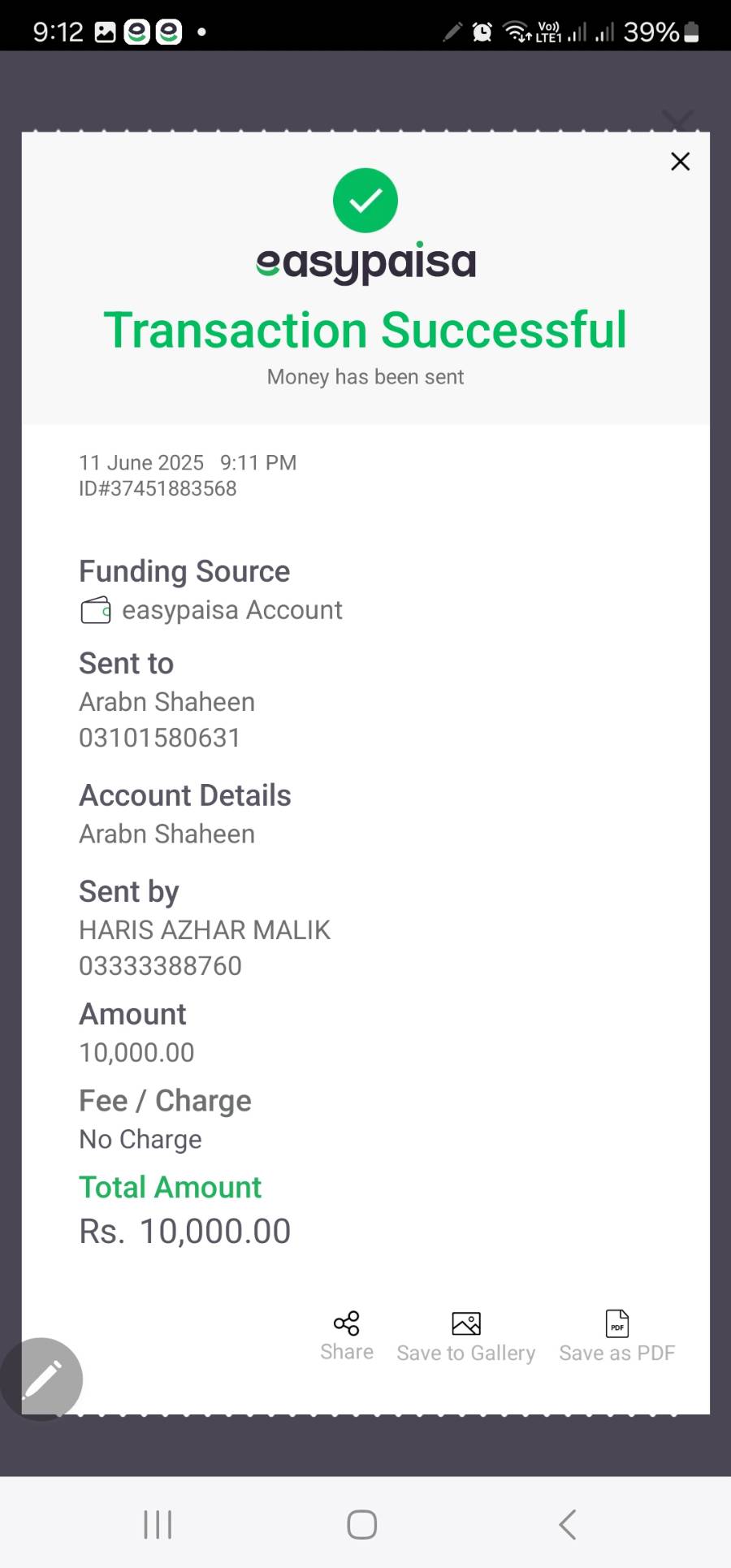Tap the Save to Gallery icon
Image resolution: width=731 pixels, height=1568 pixels.
465,1324
